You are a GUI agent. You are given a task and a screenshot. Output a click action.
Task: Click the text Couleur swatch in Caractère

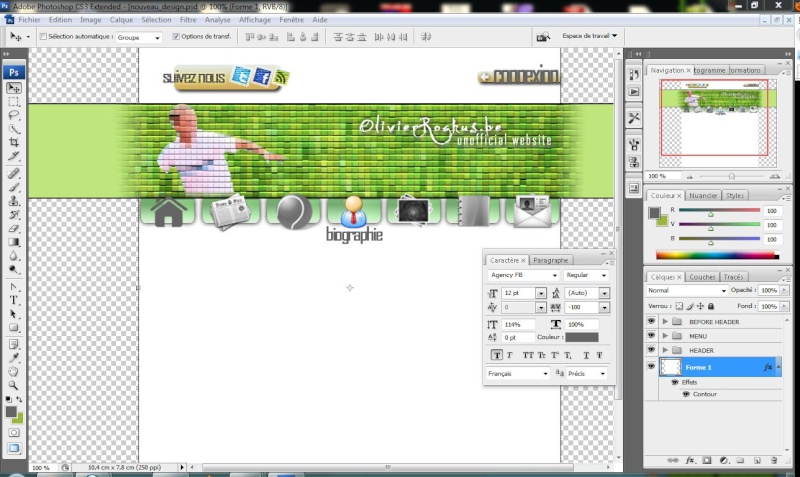[x=582, y=337]
